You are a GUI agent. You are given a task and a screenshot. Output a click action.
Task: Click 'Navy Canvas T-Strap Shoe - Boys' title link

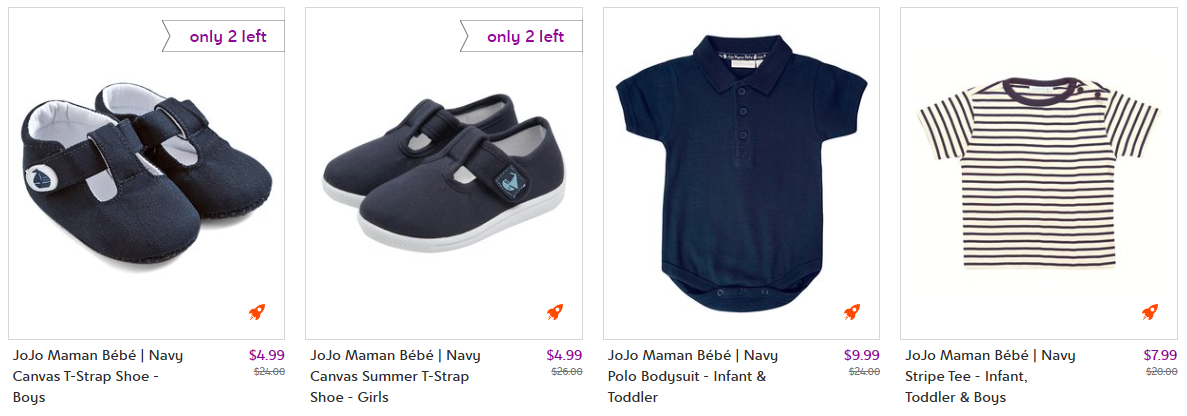[98, 376]
